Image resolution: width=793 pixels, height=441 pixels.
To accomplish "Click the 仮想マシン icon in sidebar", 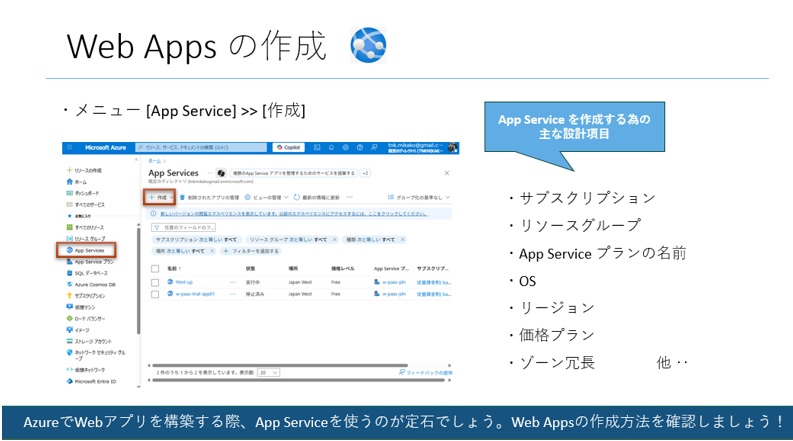I will 70,307.
